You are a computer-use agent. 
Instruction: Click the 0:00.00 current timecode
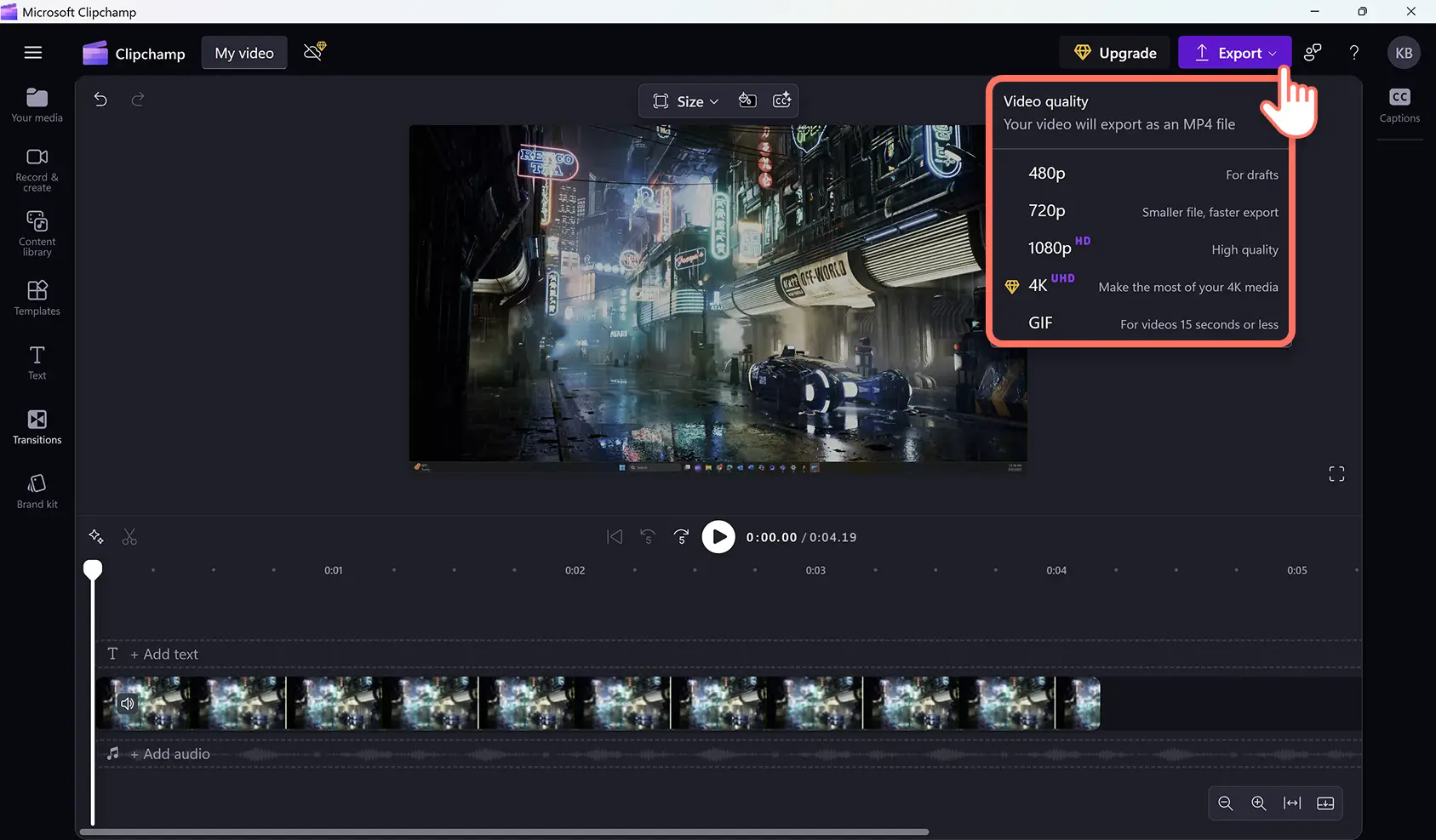tap(771, 537)
